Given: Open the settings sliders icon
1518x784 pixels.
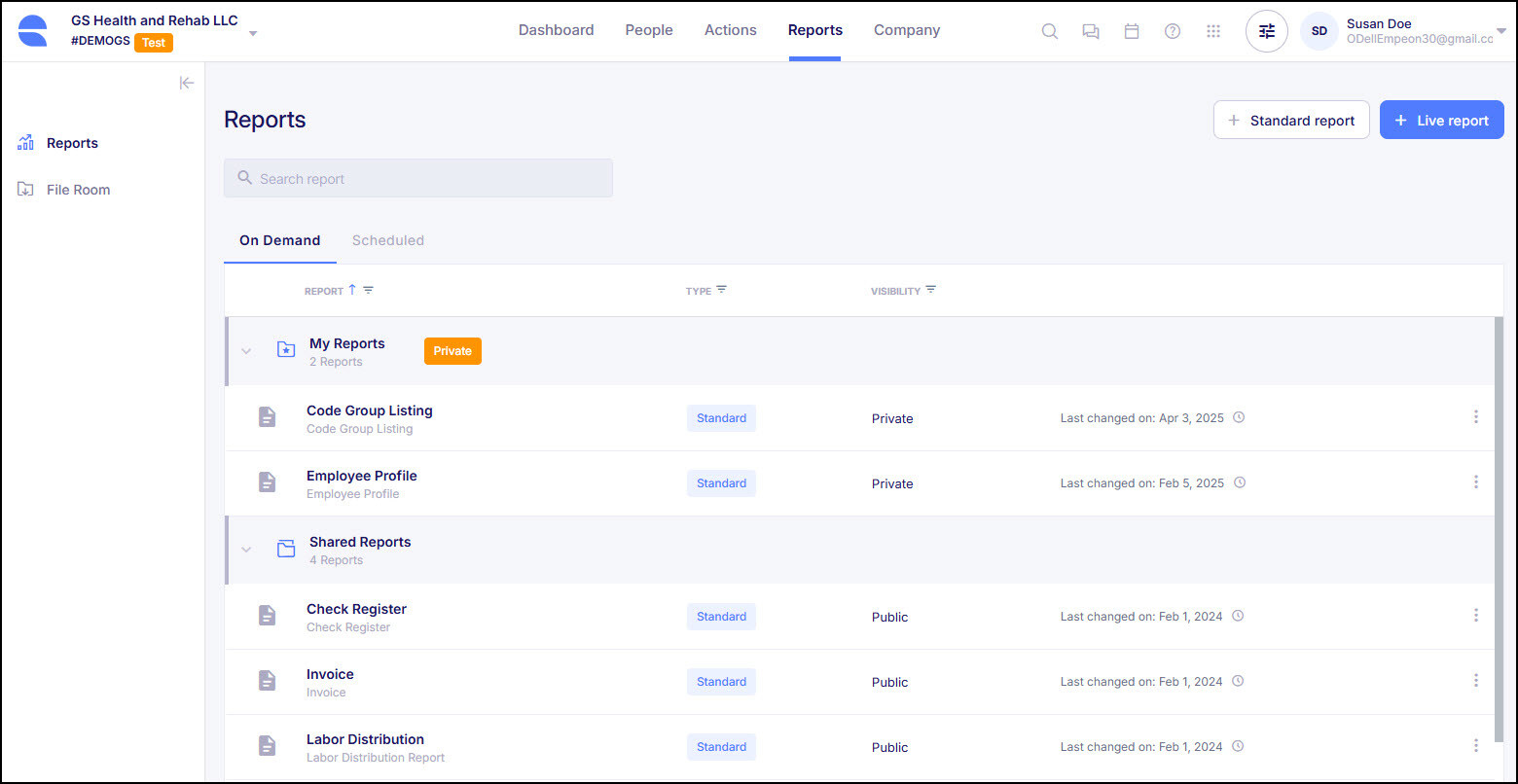Looking at the screenshot, I should pyautogui.click(x=1266, y=30).
